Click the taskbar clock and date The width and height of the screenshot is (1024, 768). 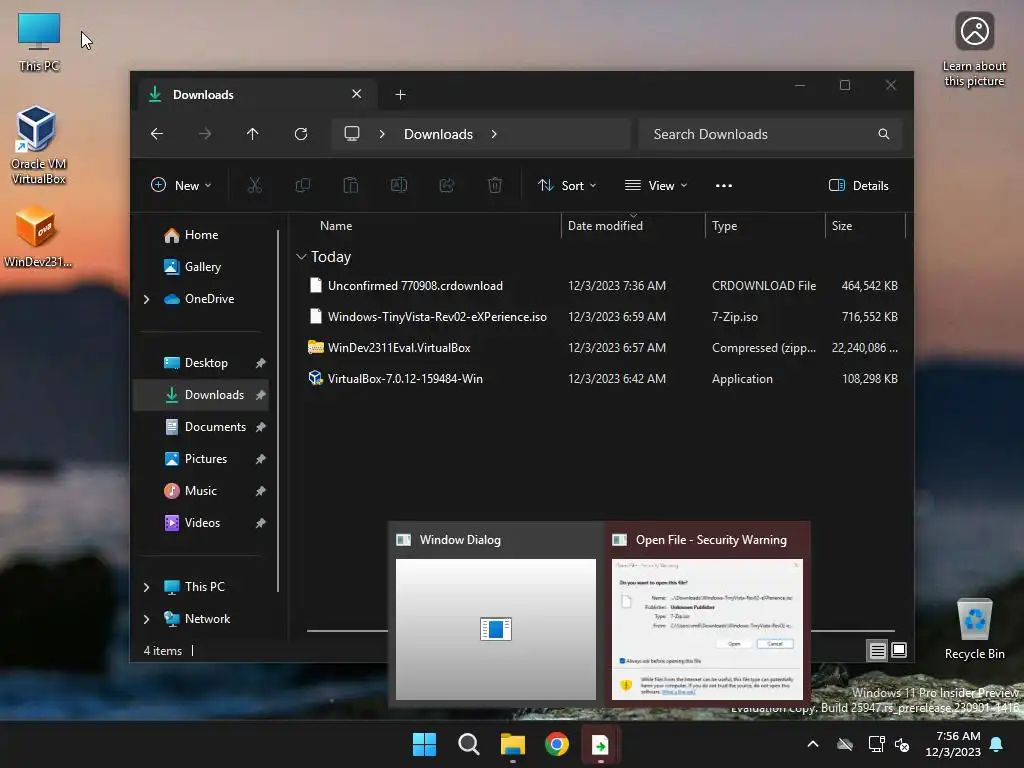click(953, 744)
